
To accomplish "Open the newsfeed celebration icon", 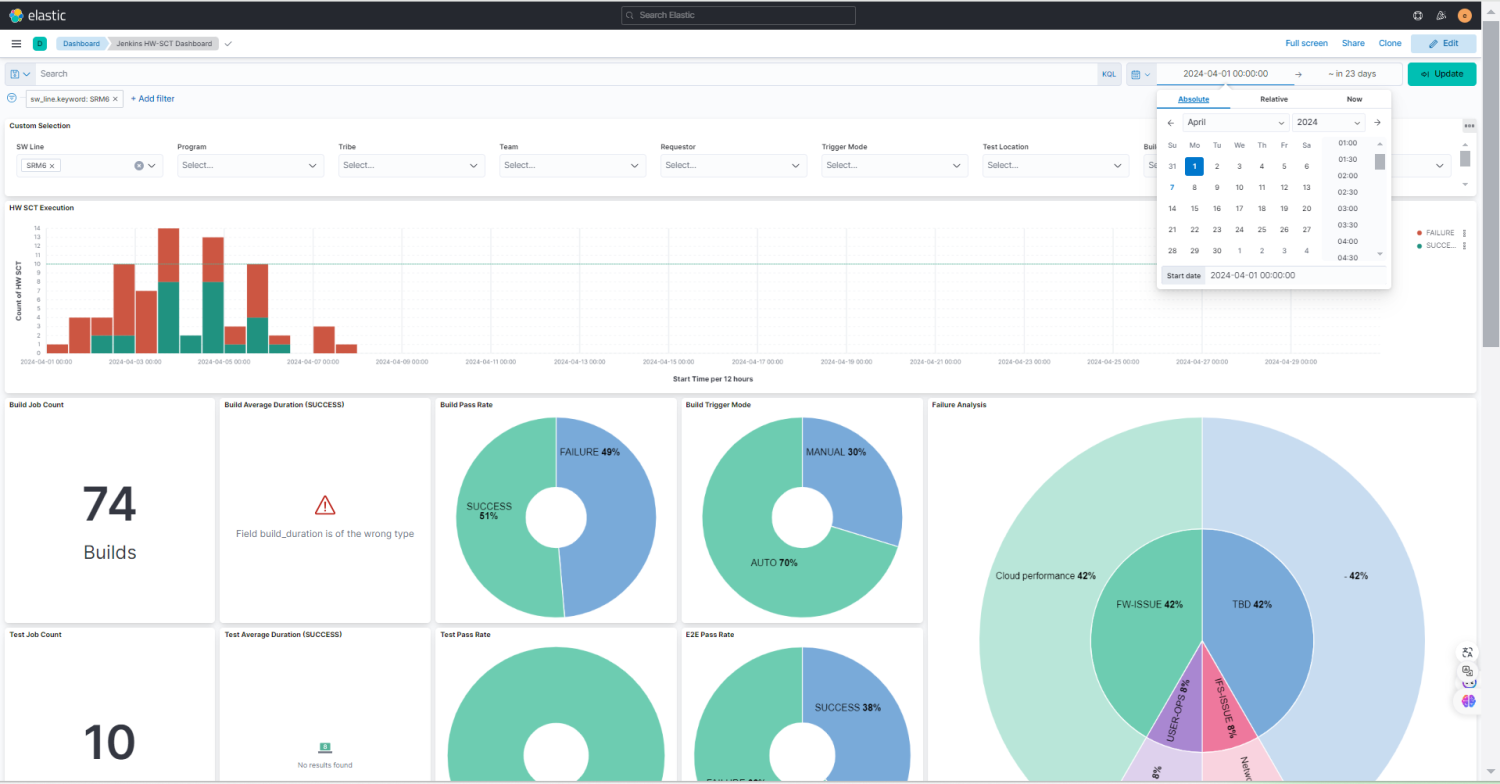I will click(1441, 15).
